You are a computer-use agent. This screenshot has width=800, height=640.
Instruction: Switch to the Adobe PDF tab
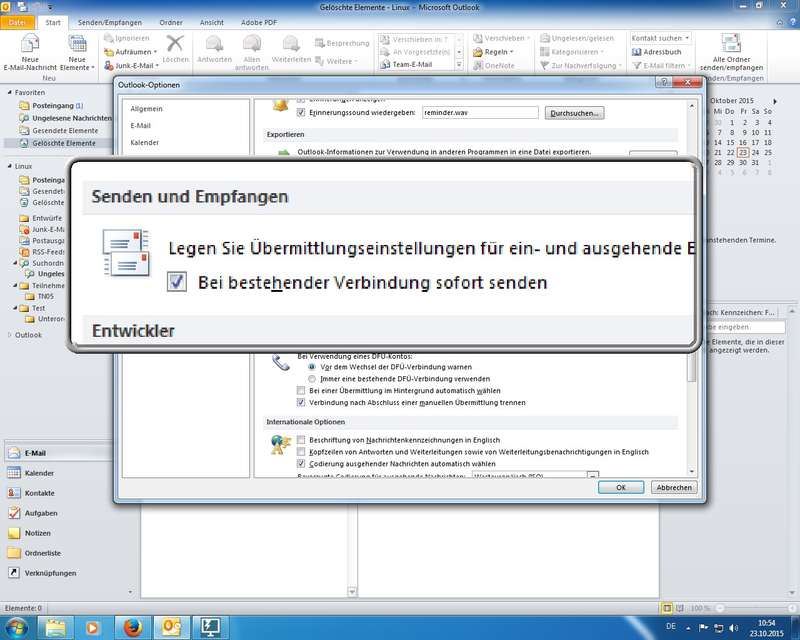click(x=259, y=22)
